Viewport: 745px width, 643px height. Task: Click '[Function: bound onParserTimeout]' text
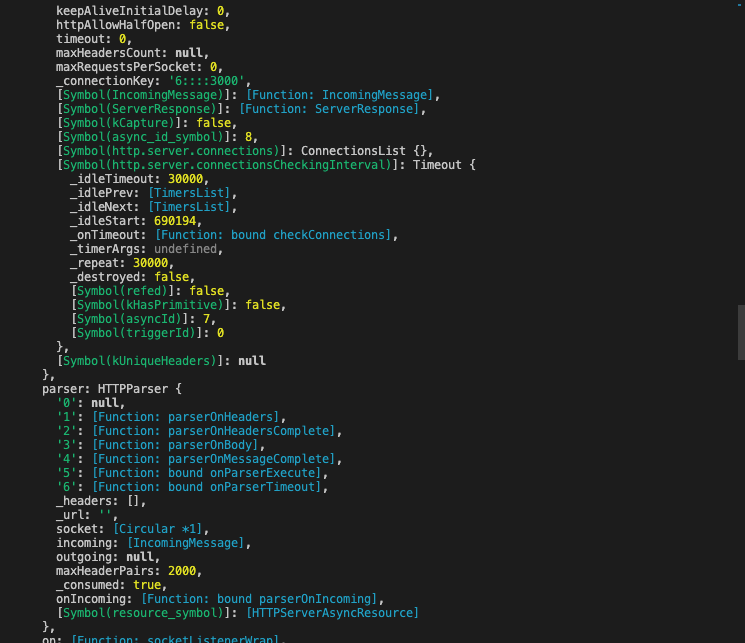206,487
